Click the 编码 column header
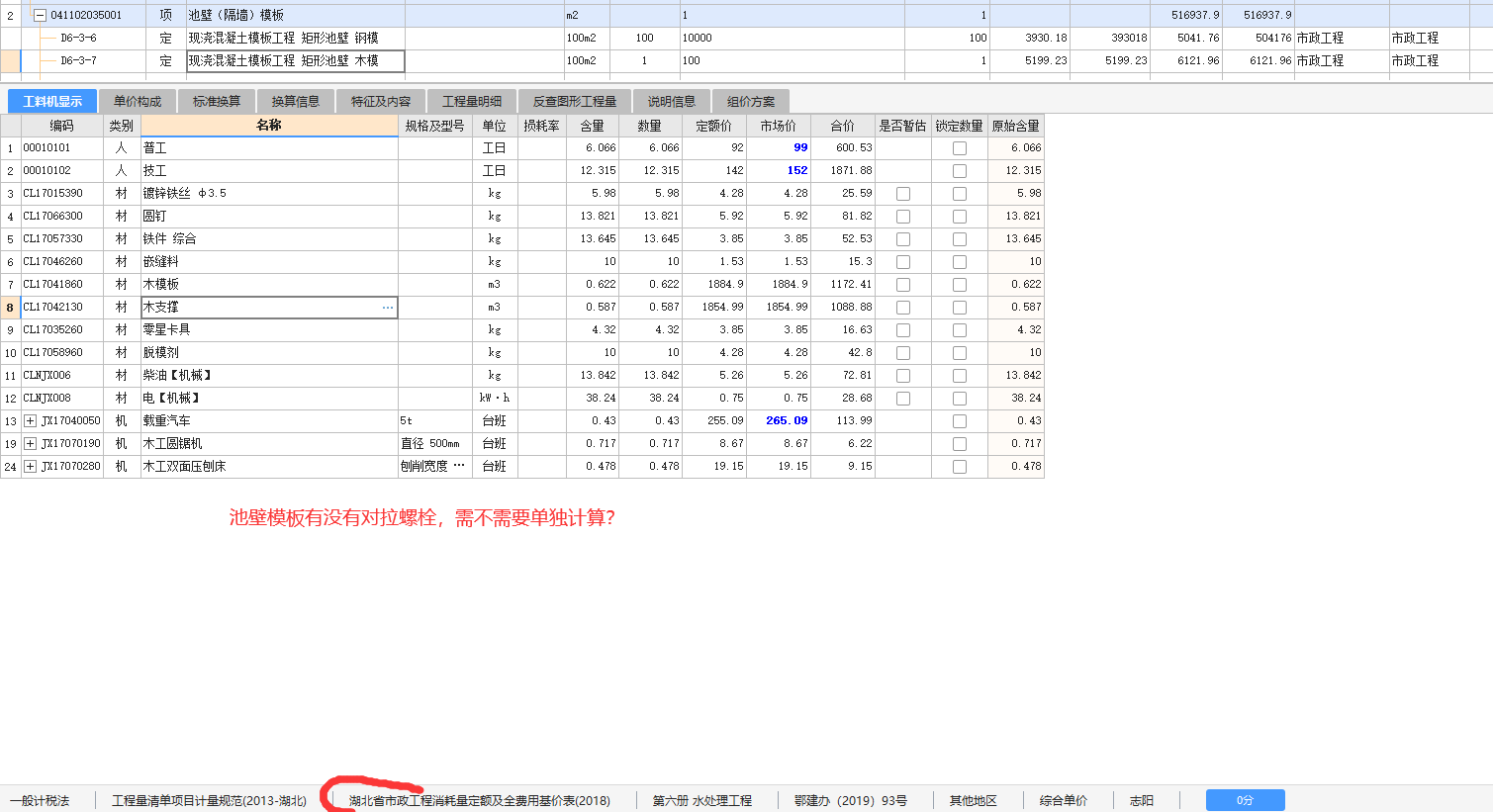Image resolution: width=1493 pixels, height=812 pixels. [62, 126]
